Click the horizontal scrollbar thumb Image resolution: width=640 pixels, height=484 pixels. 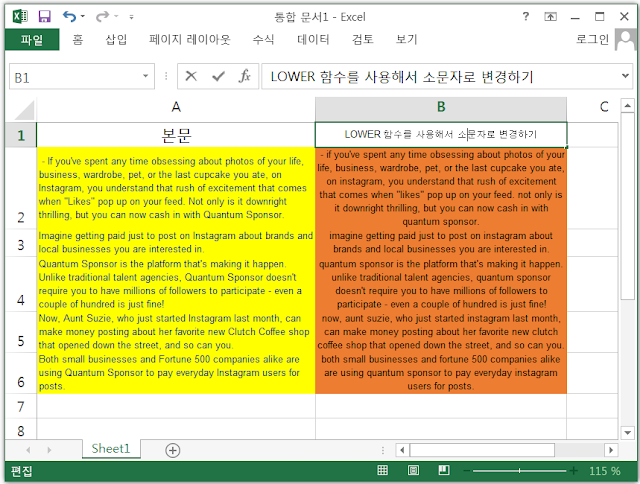(482, 450)
